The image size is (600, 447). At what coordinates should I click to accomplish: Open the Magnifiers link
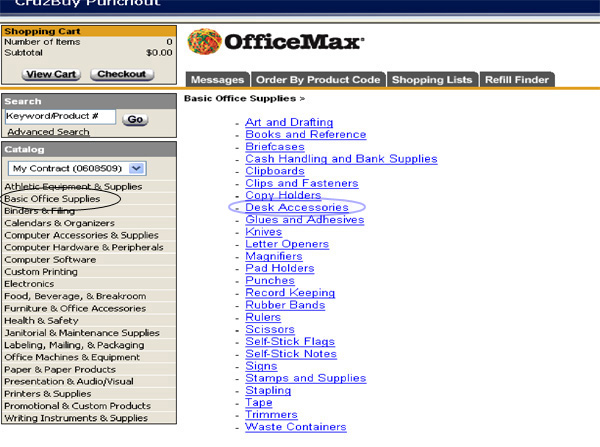point(274,256)
